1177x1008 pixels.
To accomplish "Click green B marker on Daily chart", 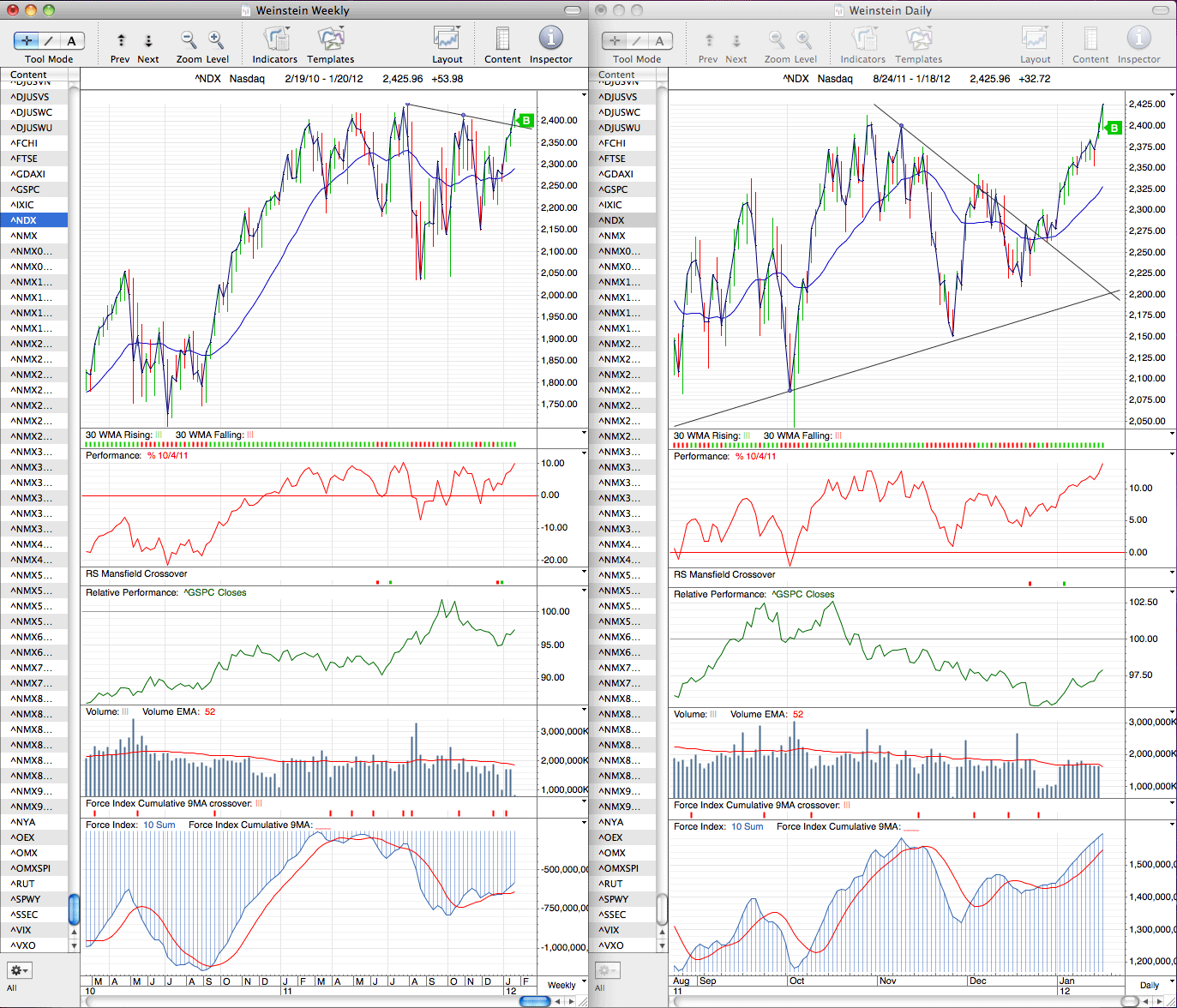I will [x=1114, y=128].
